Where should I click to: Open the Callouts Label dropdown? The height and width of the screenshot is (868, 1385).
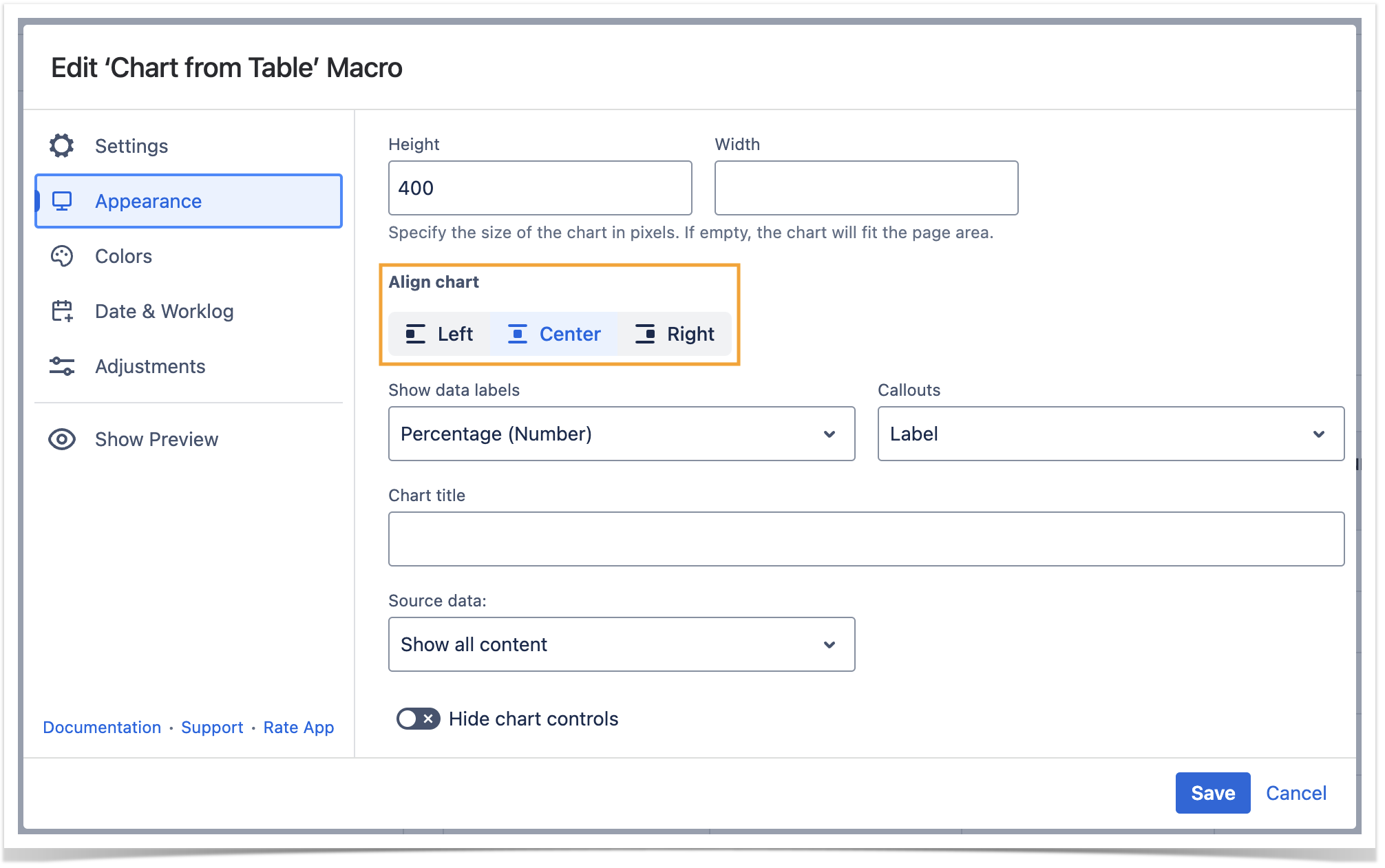1110,434
